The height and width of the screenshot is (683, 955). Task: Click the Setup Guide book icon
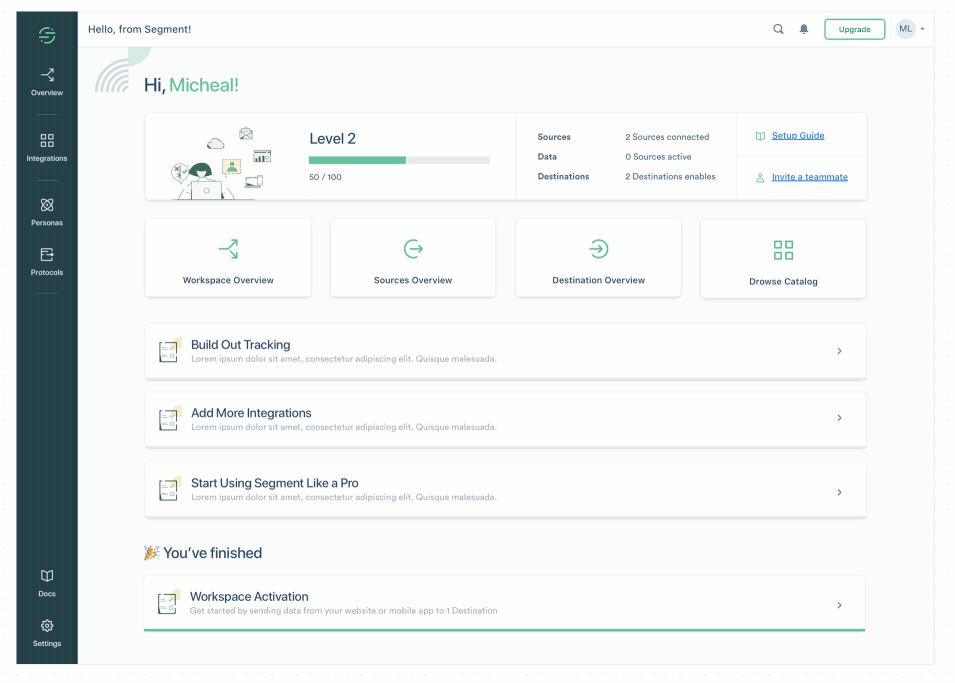point(760,136)
